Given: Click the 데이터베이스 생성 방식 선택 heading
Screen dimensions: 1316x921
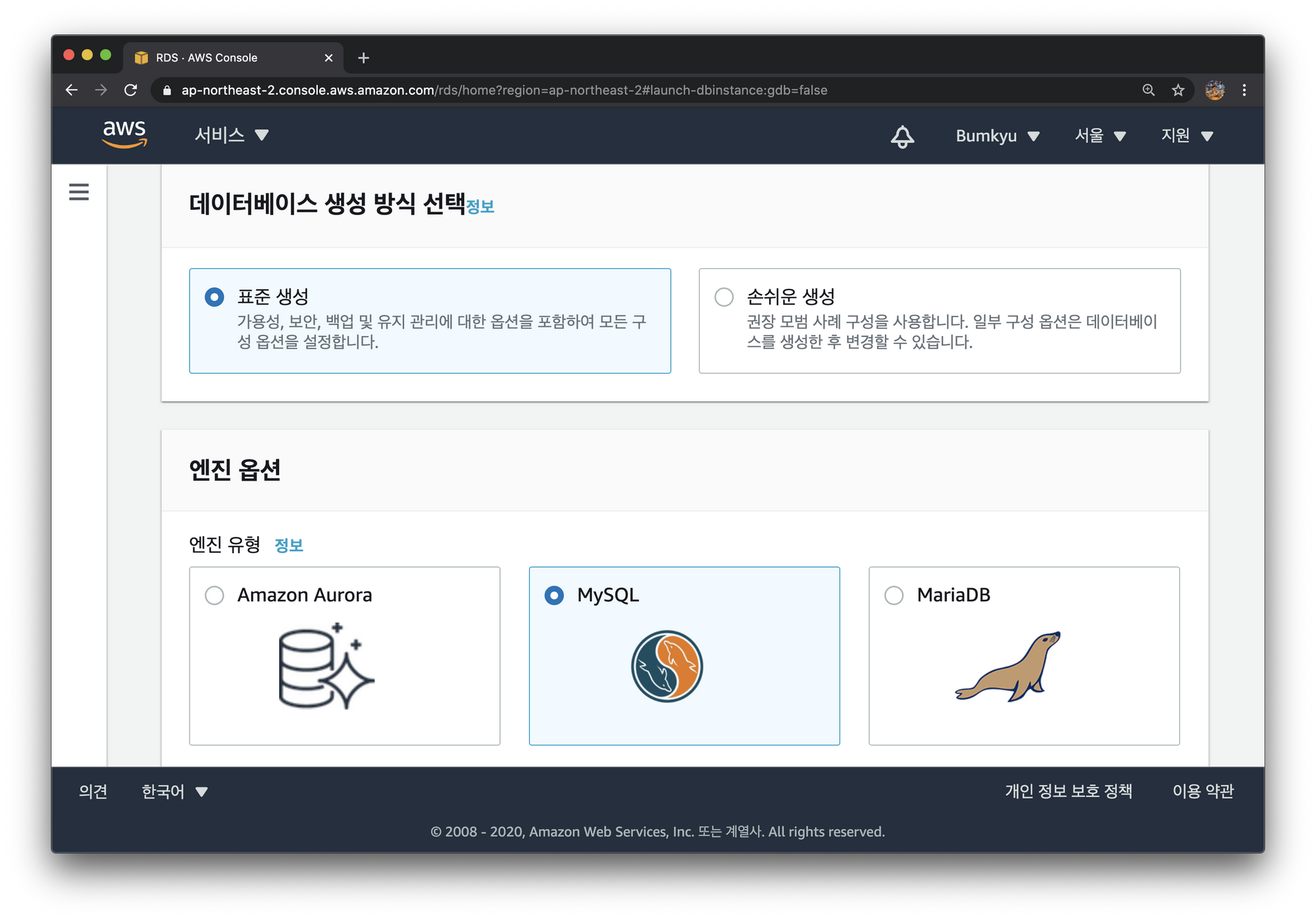Looking at the screenshot, I should tap(327, 204).
